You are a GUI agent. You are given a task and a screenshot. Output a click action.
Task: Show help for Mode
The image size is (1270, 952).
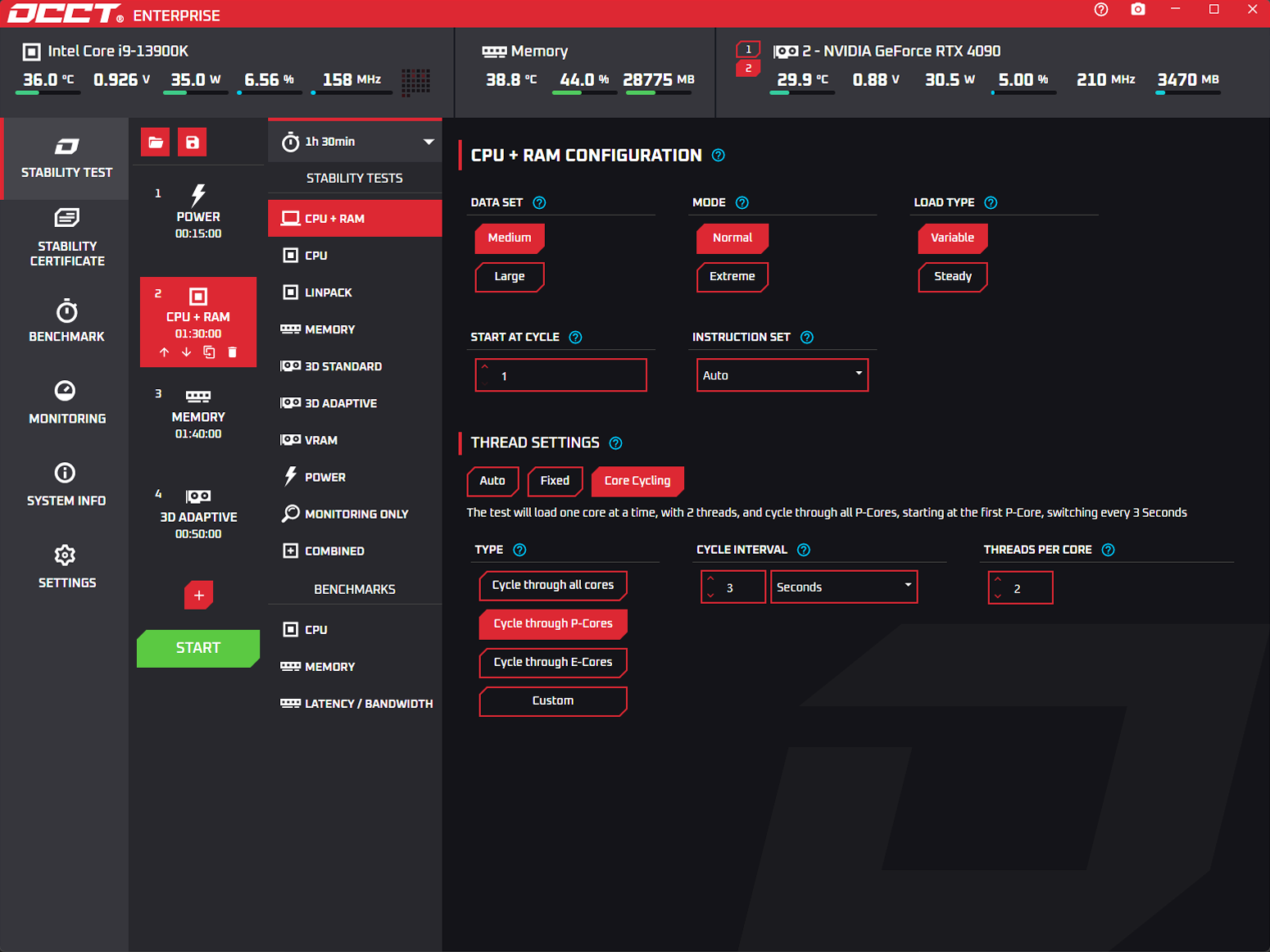pos(742,202)
